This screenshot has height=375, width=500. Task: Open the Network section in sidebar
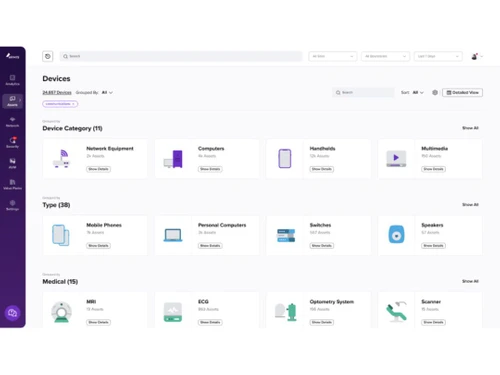[12, 122]
